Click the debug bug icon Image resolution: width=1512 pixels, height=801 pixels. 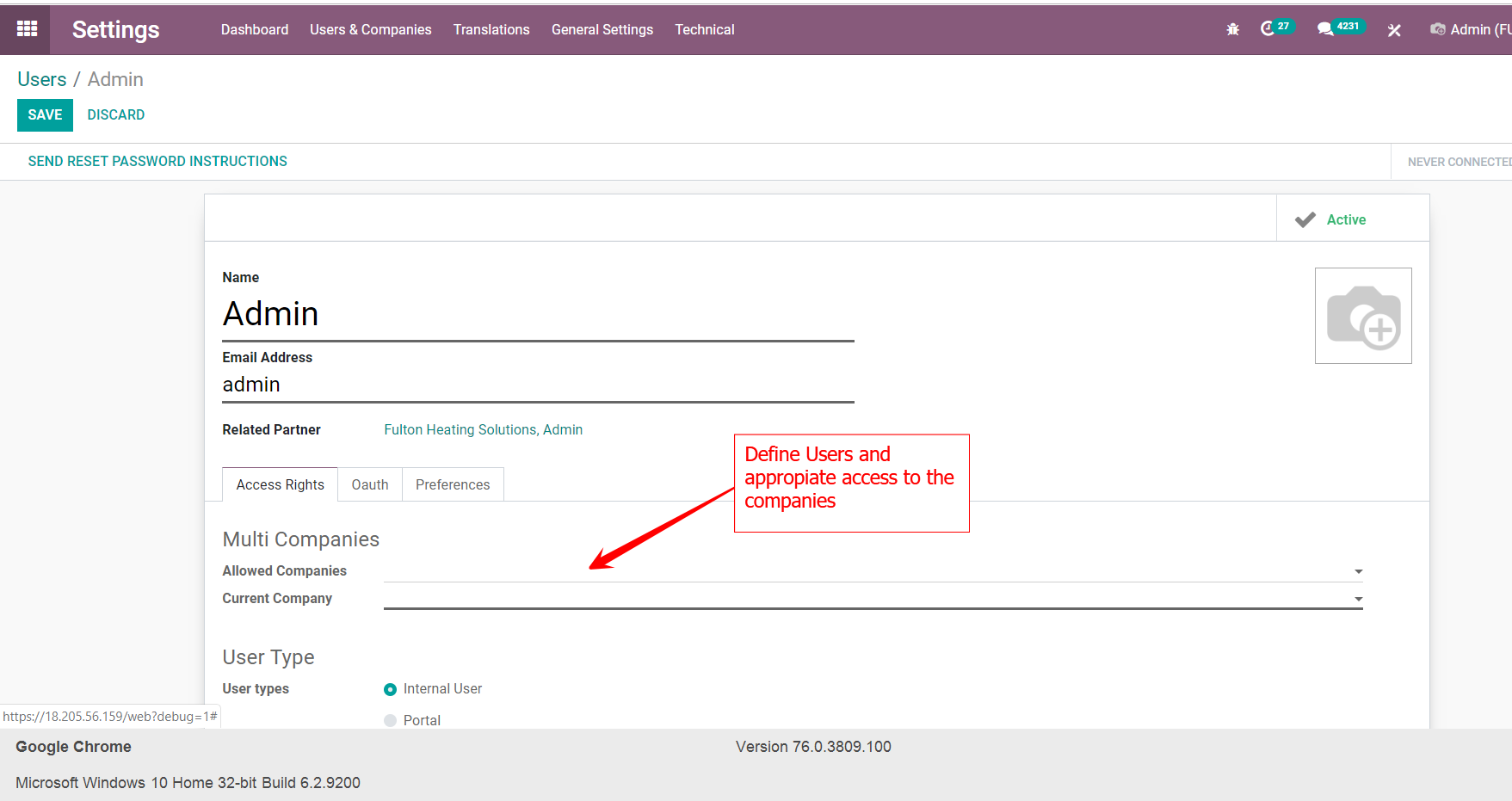1232,29
